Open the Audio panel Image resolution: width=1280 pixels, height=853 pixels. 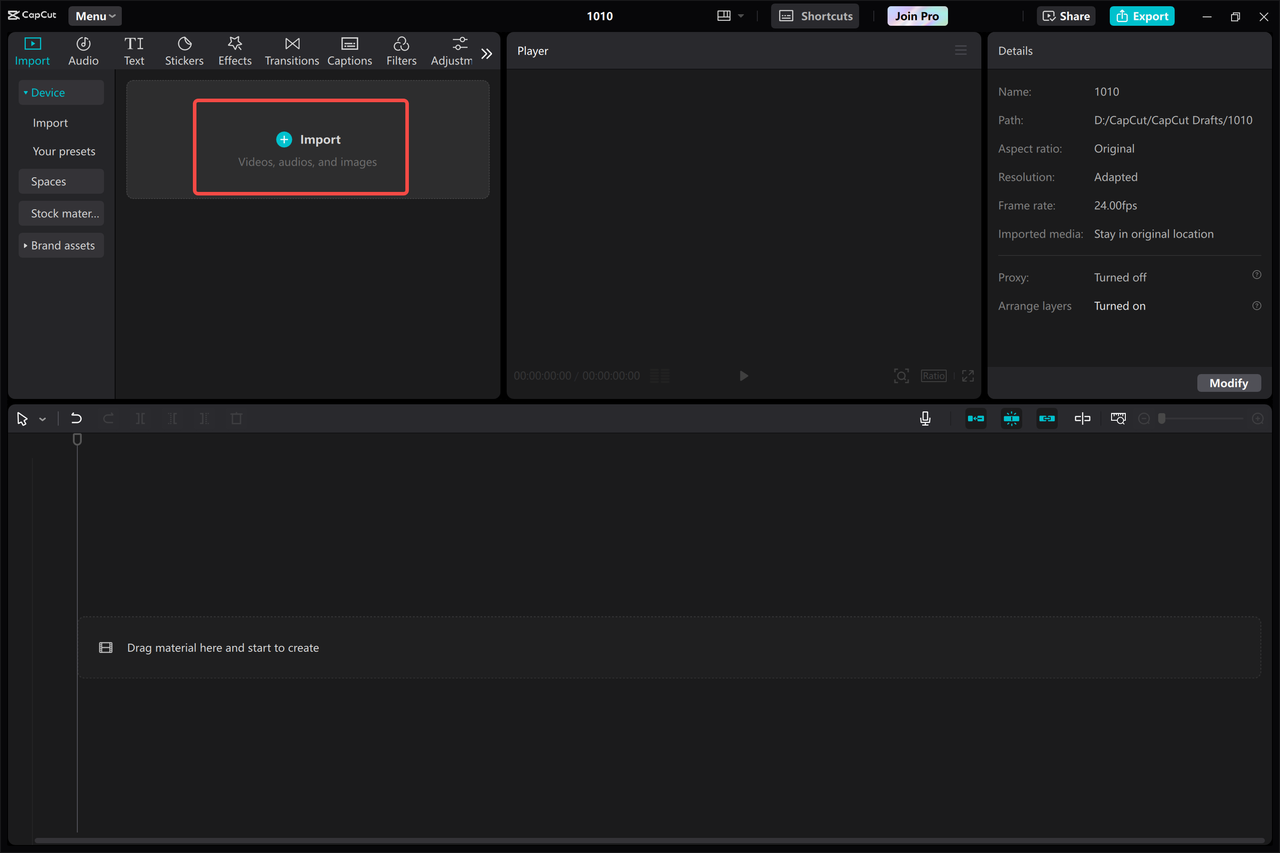tap(83, 50)
